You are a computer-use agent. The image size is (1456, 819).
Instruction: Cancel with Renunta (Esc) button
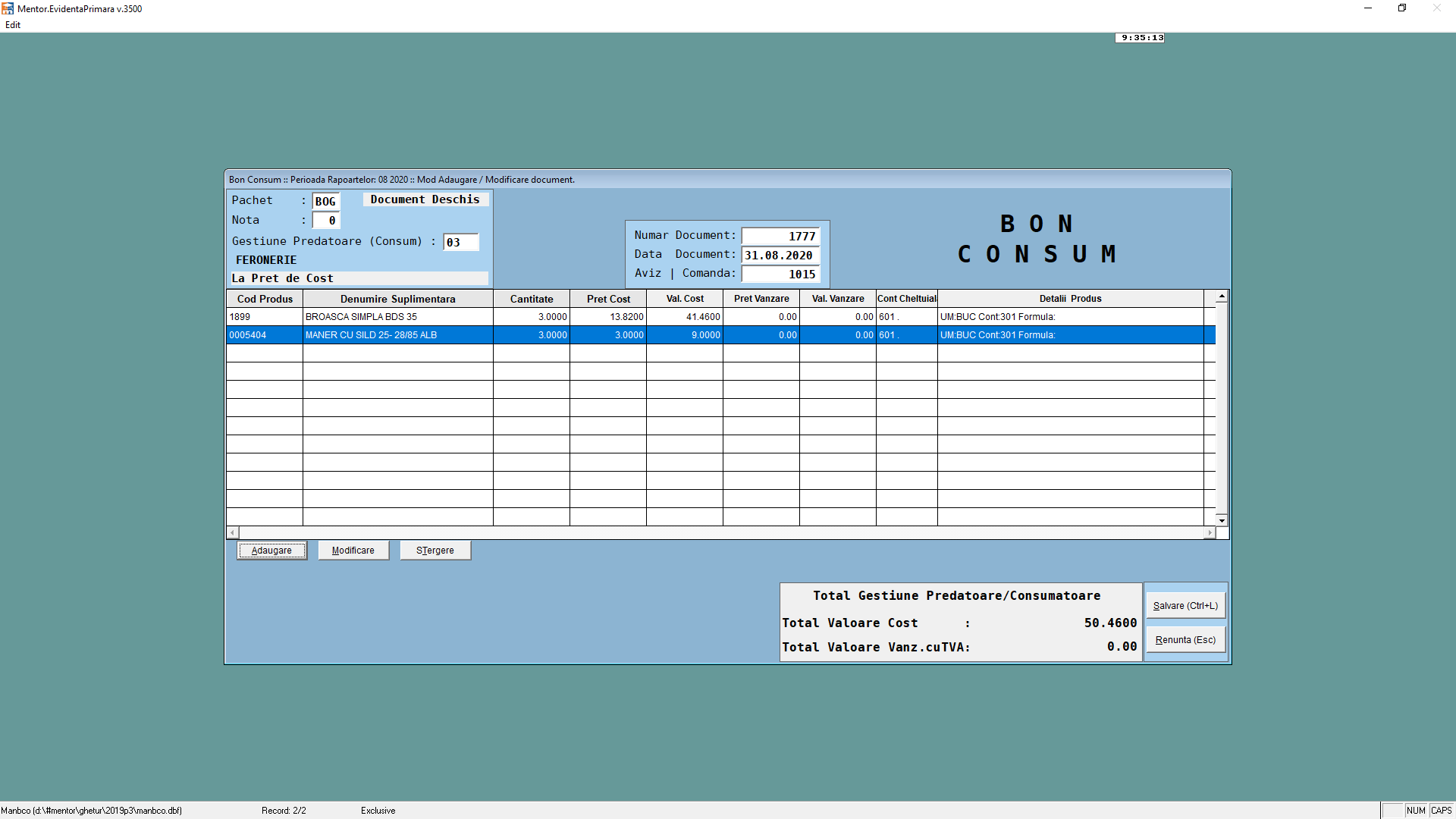click(x=1185, y=640)
